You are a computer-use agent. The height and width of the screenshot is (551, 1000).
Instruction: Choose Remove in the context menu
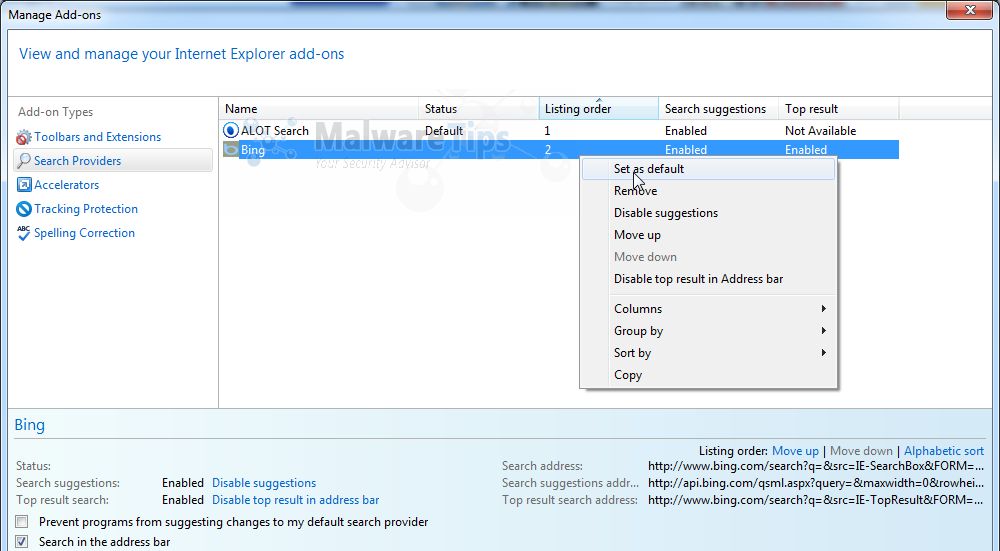coord(708,191)
